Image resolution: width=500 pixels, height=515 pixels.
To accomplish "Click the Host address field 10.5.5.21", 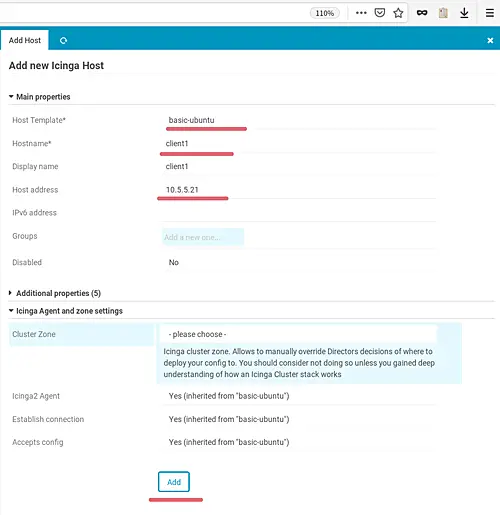I will (x=299, y=190).
